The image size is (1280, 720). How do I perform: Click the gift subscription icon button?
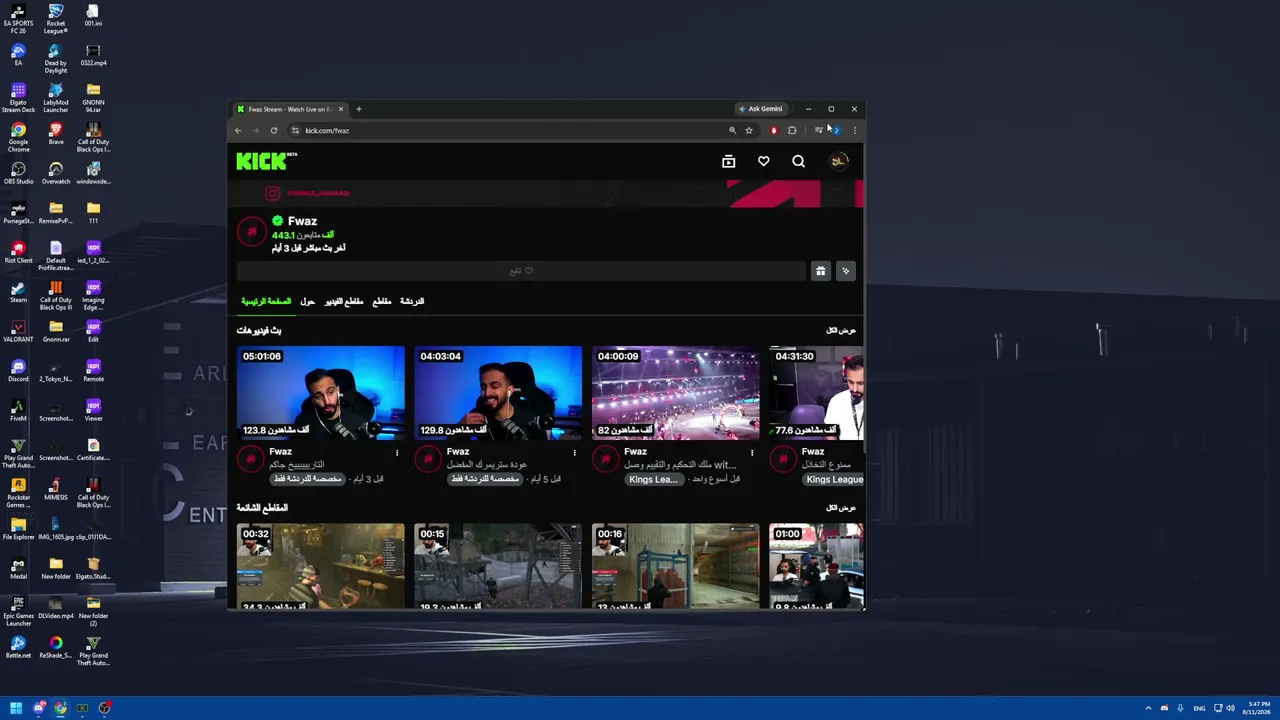[x=820, y=271]
